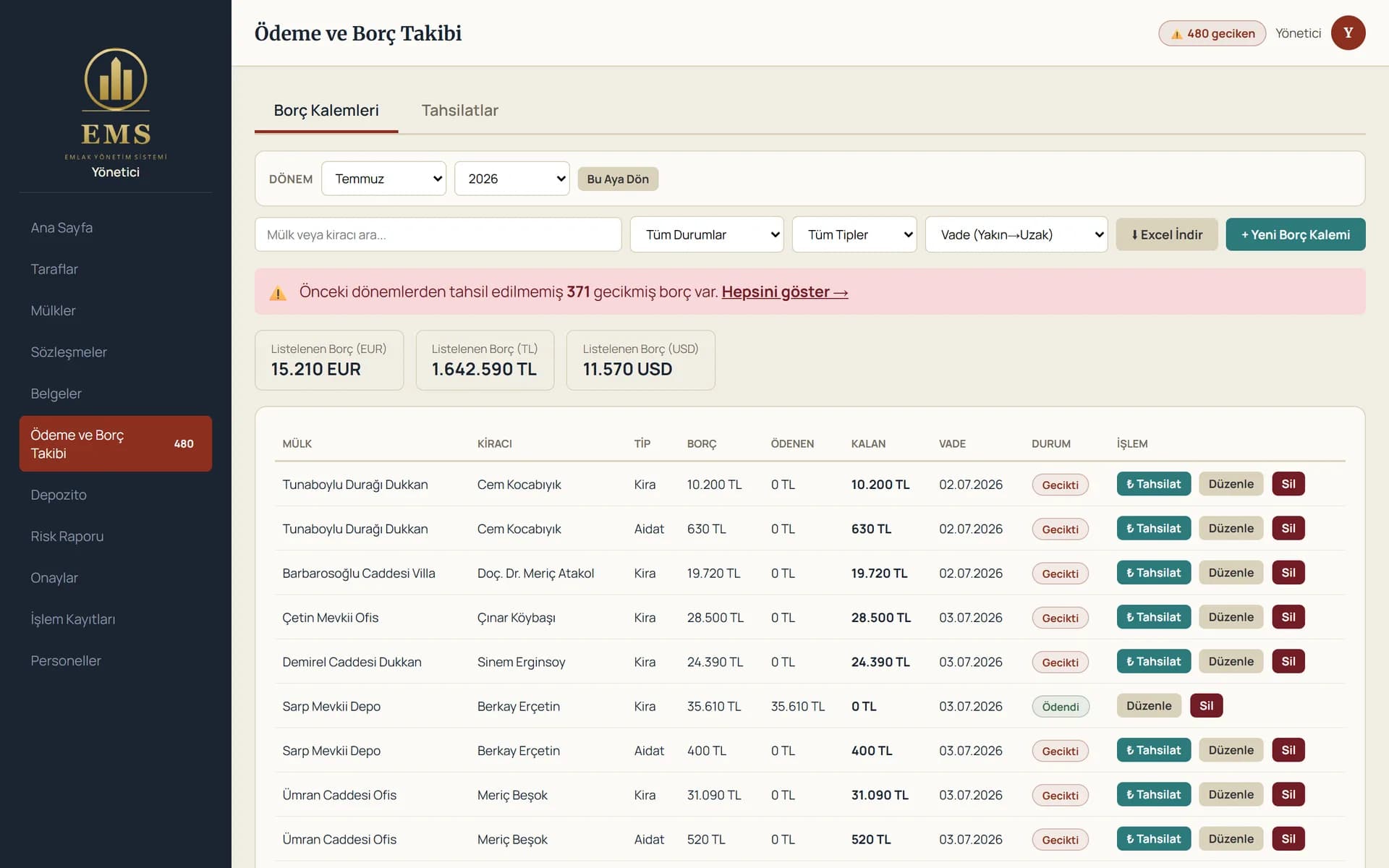Click the Listelenen Borç (EUR) card
The height and width of the screenshot is (868, 1389).
coord(329,360)
